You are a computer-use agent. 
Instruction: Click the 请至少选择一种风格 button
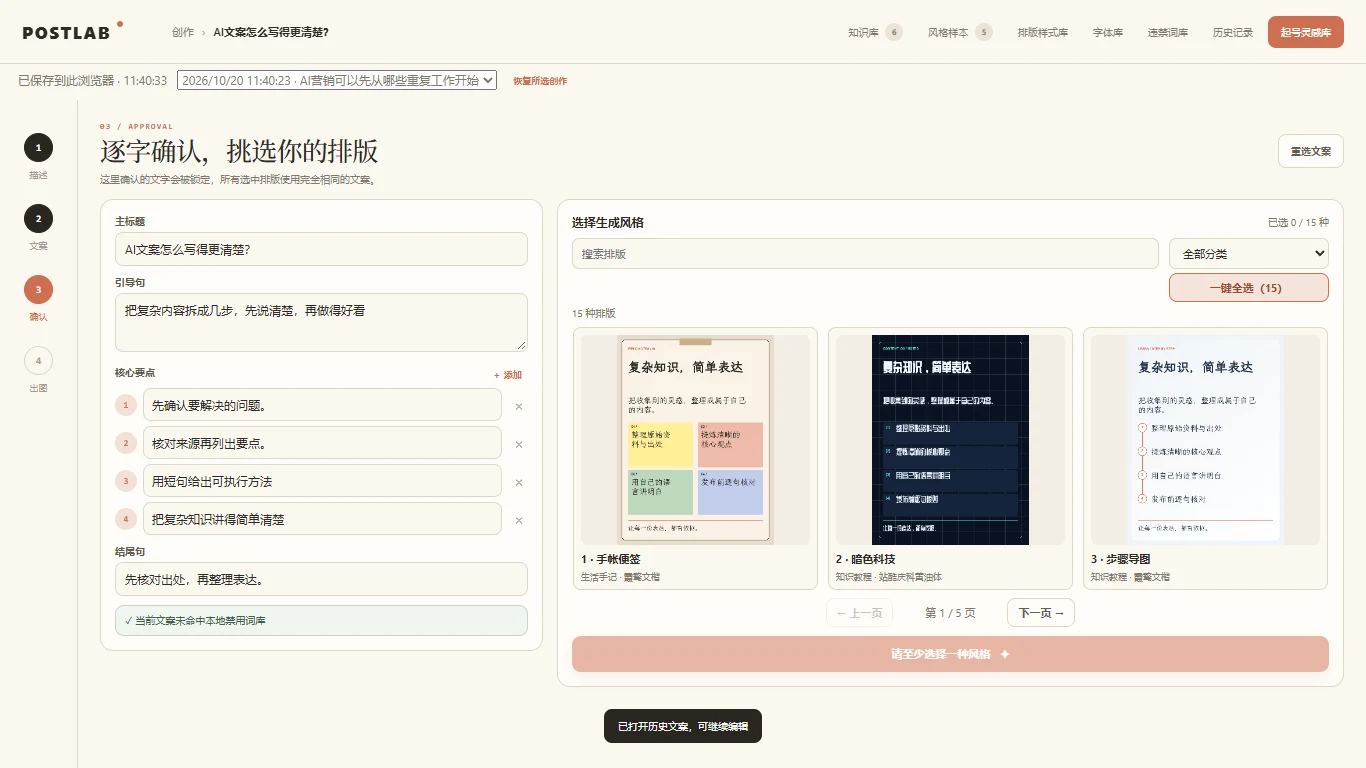click(950, 654)
